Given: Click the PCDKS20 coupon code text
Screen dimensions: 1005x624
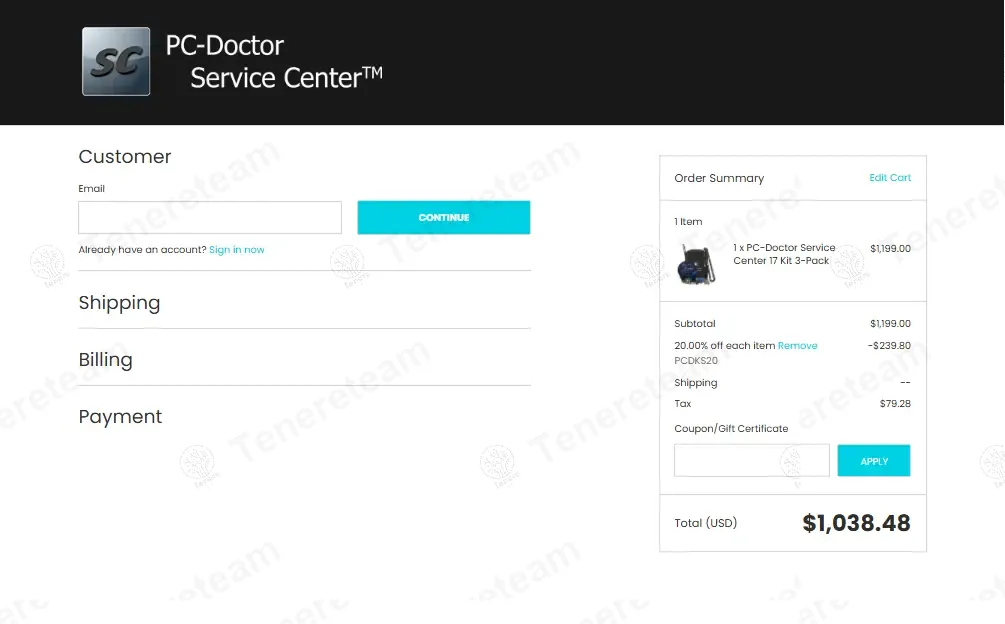Looking at the screenshot, I should pyautogui.click(x=696, y=361).
